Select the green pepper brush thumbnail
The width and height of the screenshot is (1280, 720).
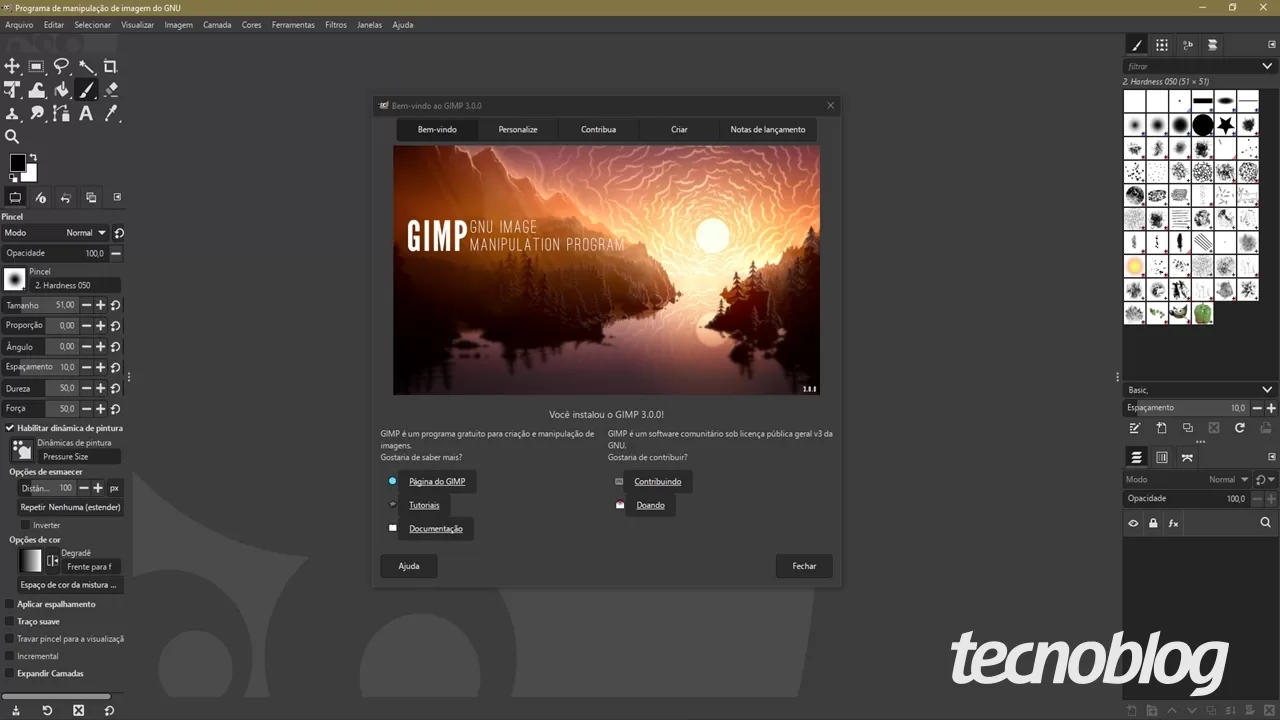pos(1202,313)
